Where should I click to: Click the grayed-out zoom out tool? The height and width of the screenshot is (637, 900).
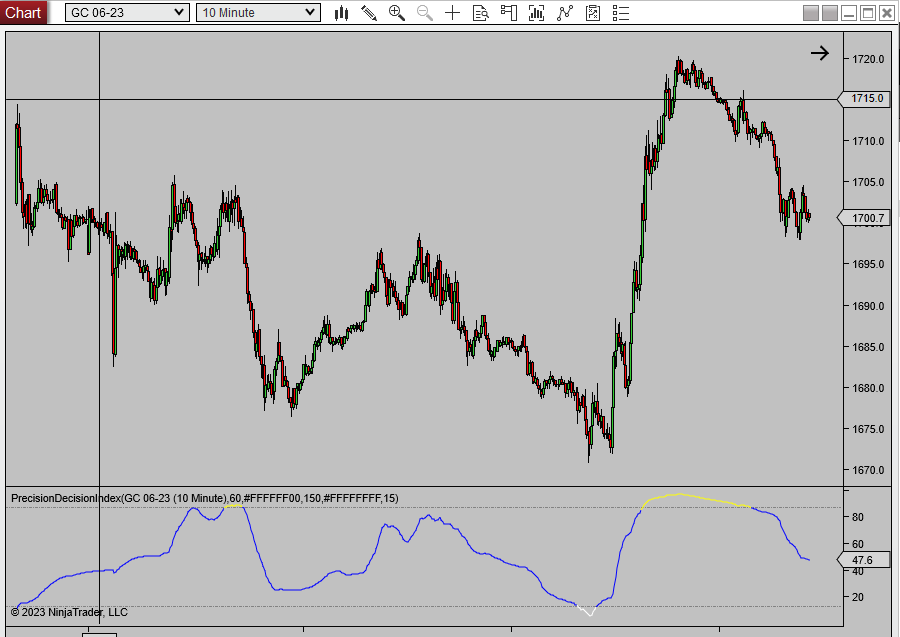[x=424, y=13]
